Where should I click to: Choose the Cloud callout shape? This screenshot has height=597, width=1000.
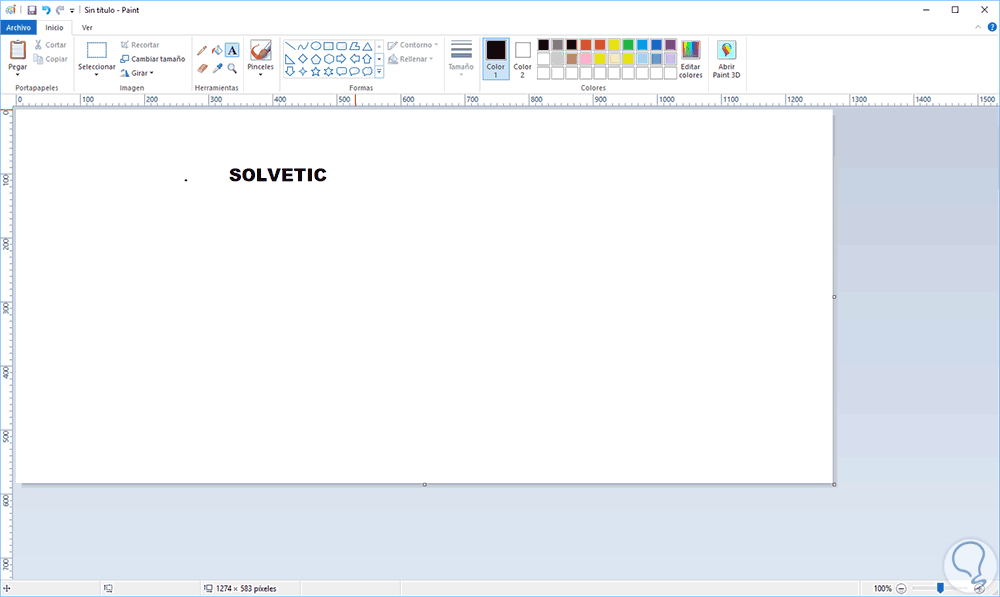[367, 71]
